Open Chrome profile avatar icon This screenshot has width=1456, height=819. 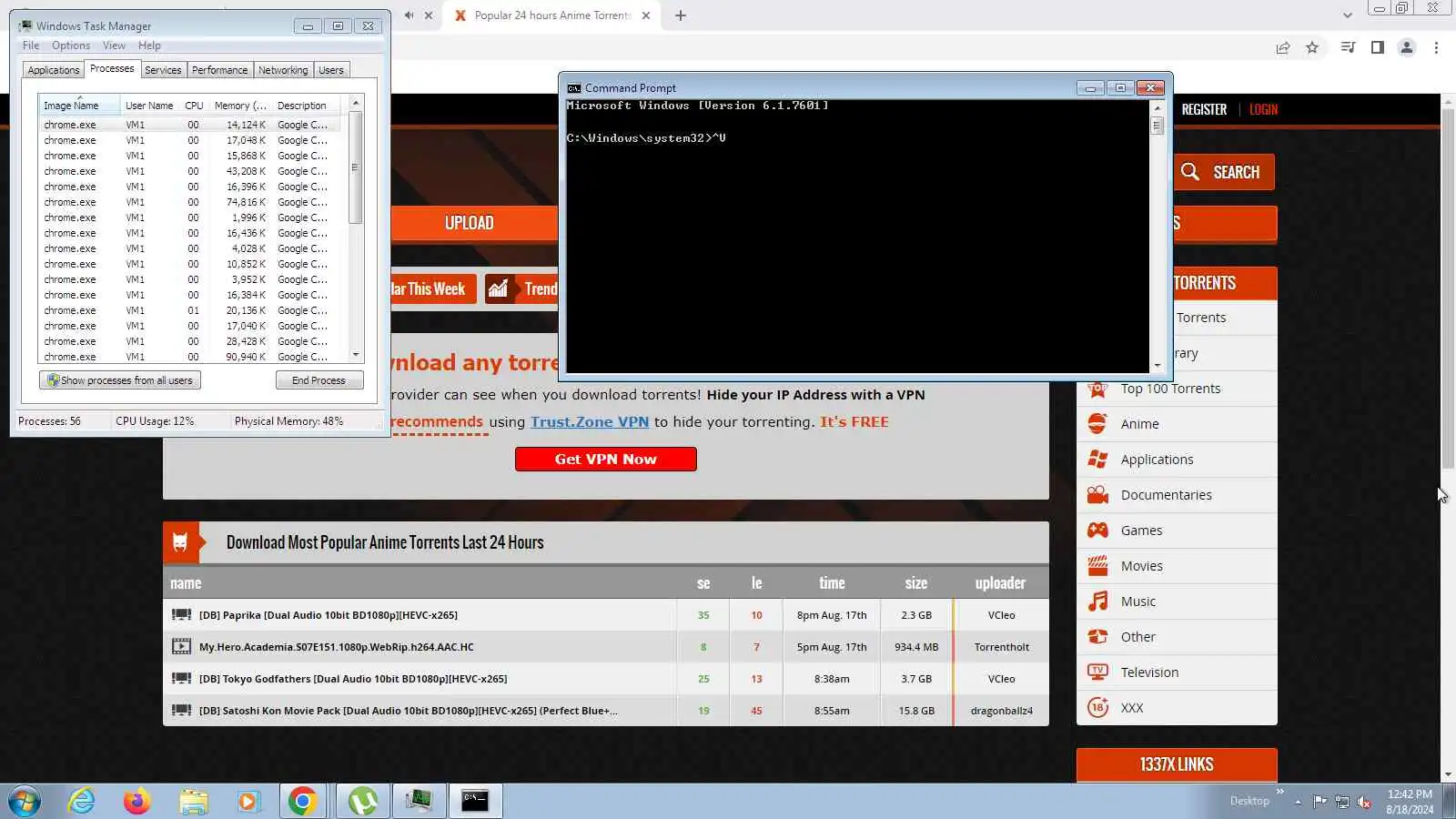1406,47
